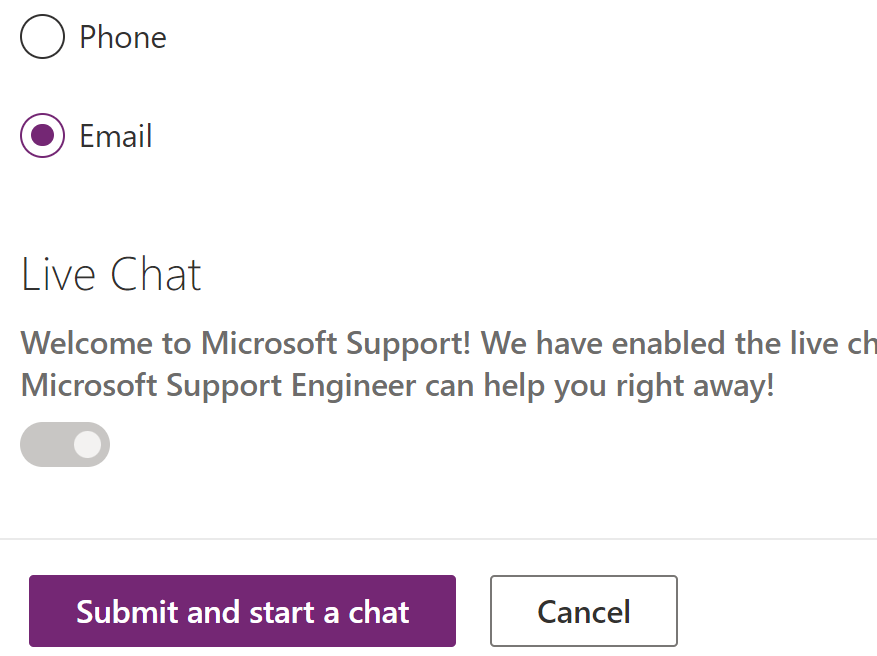Screen dimensions: 877x656
Task: Click the words help you right away
Action: 629,386
